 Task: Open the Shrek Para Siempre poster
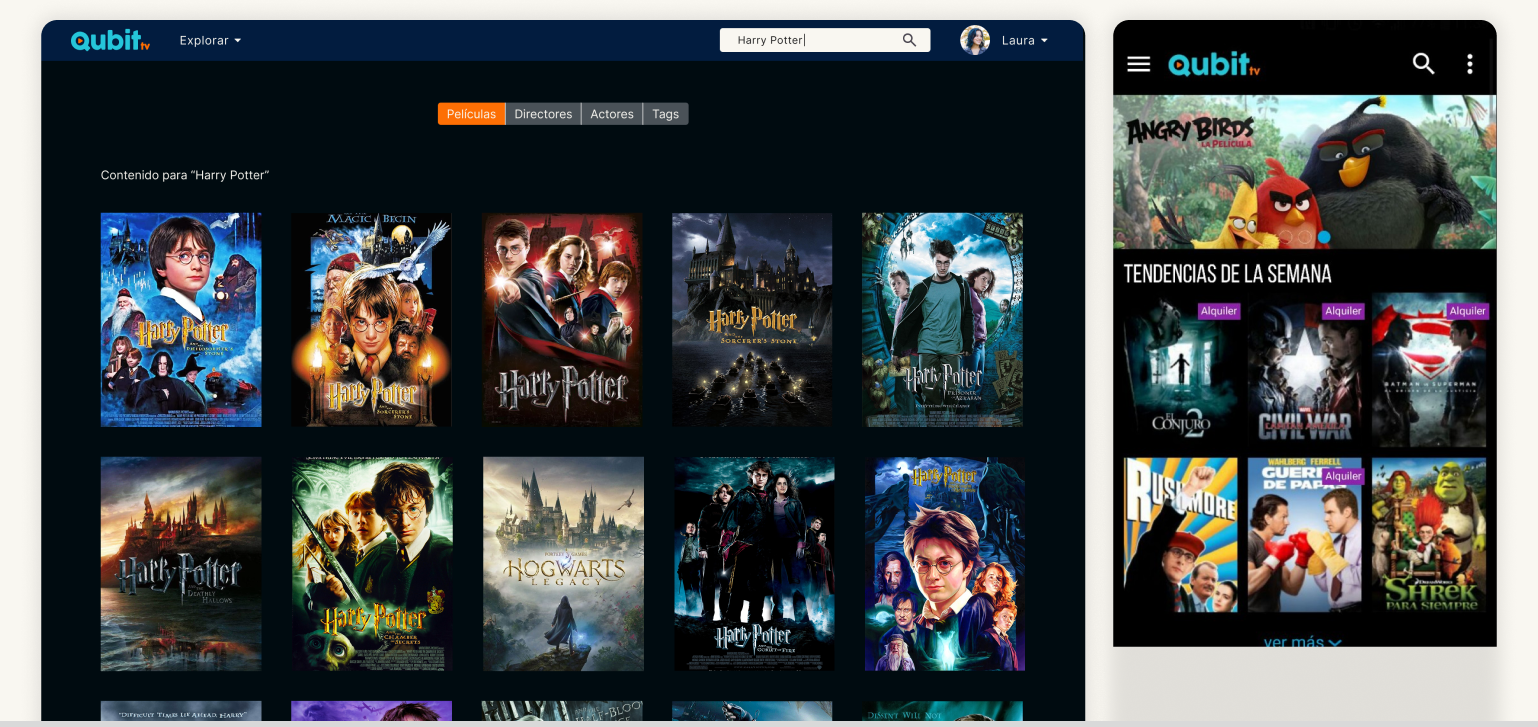pos(1428,535)
